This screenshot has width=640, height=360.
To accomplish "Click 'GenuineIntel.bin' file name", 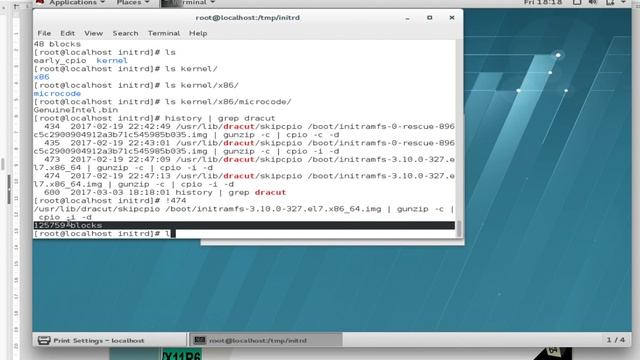I will [76, 110].
